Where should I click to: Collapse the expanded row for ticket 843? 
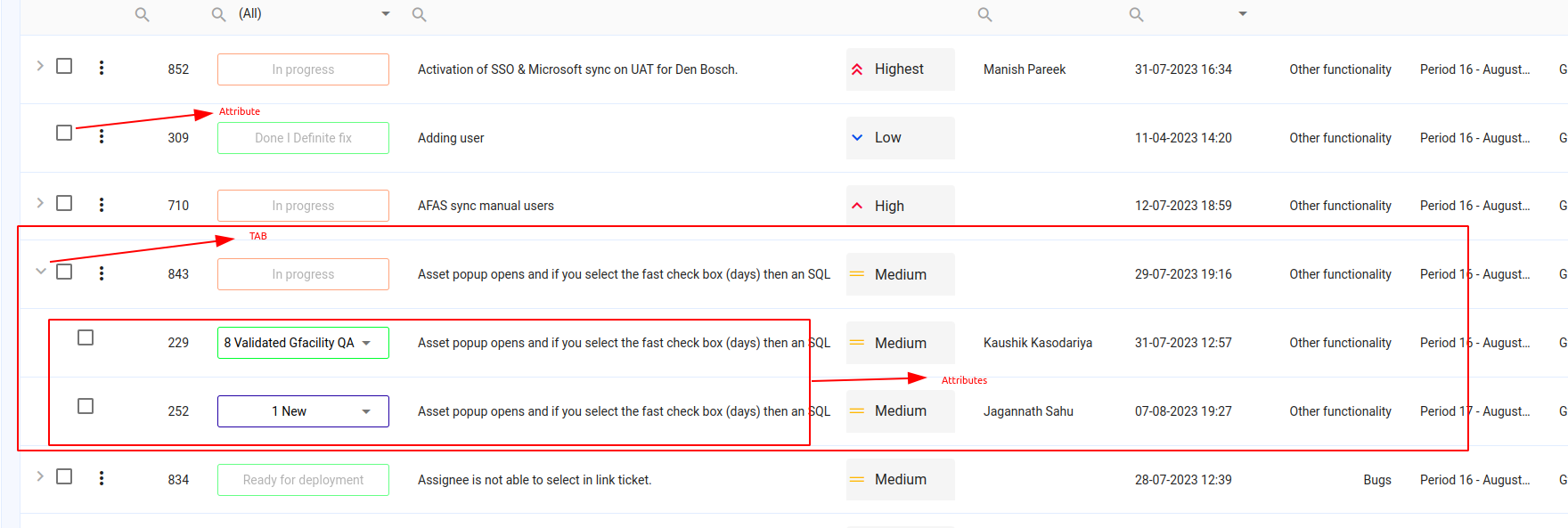point(40,271)
